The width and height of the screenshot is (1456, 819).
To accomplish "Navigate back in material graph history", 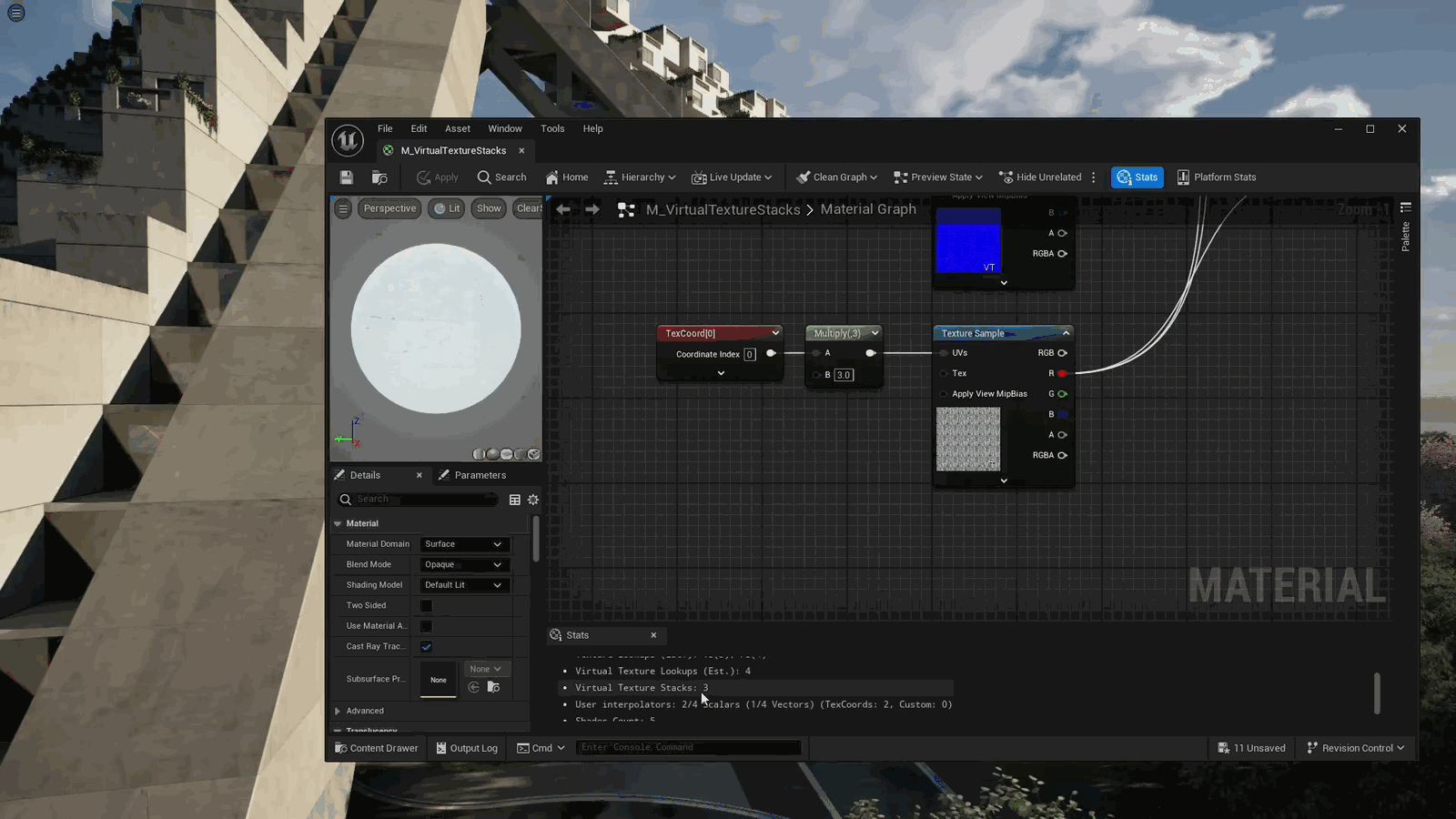I will click(x=563, y=209).
